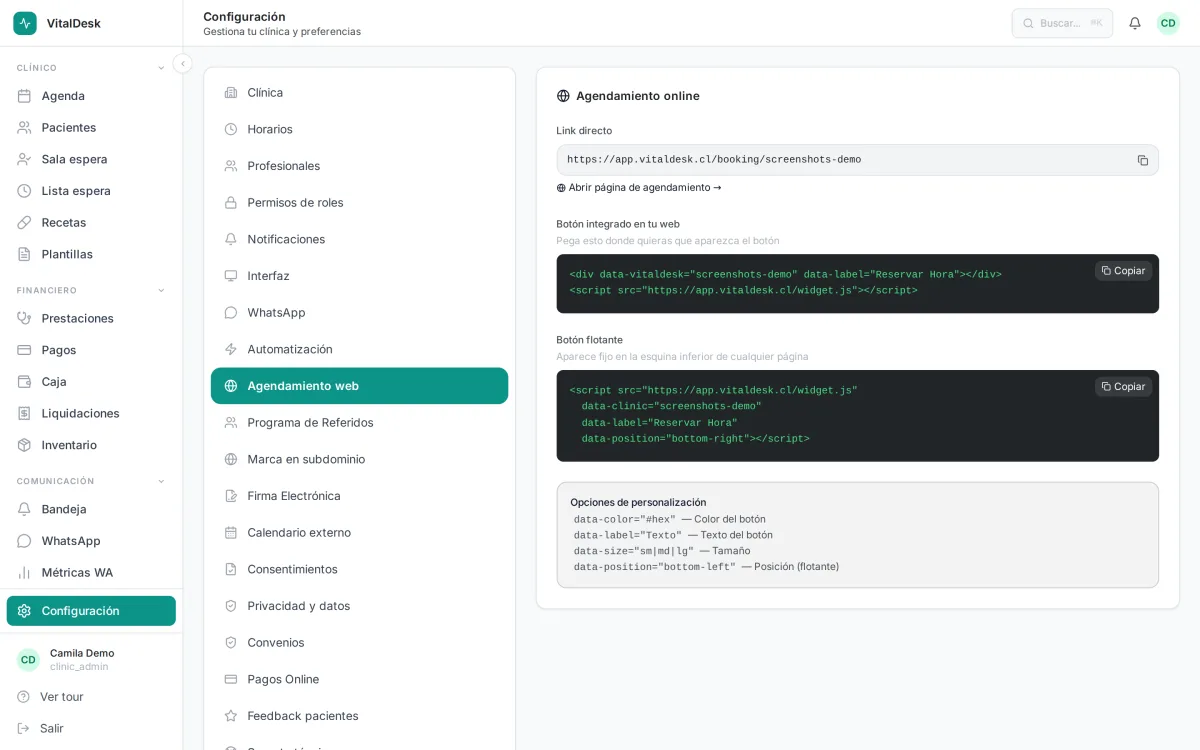Collapse the sidebar with the chevron handle
This screenshot has height=750, width=1200.
pos(182,64)
